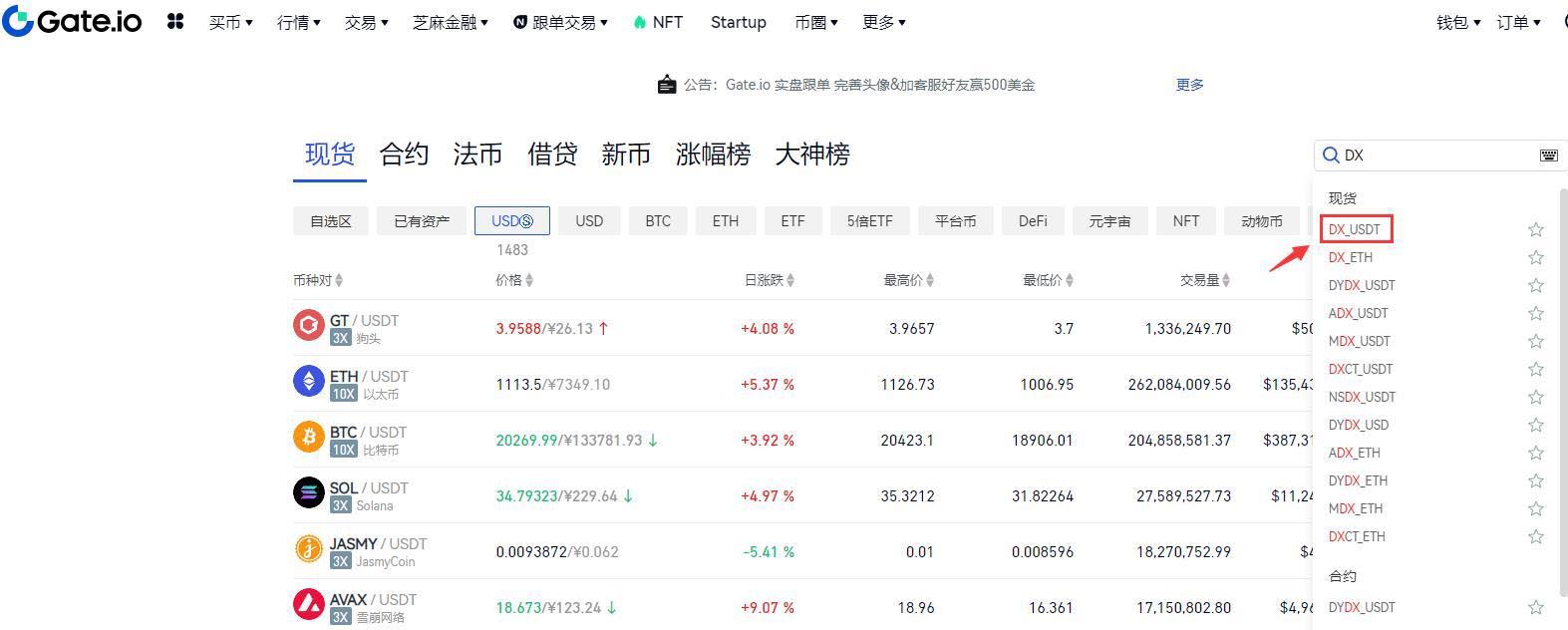Star the MDX_USDT pair
Screen dimensions: 1568x630
tap(1535, 342)
